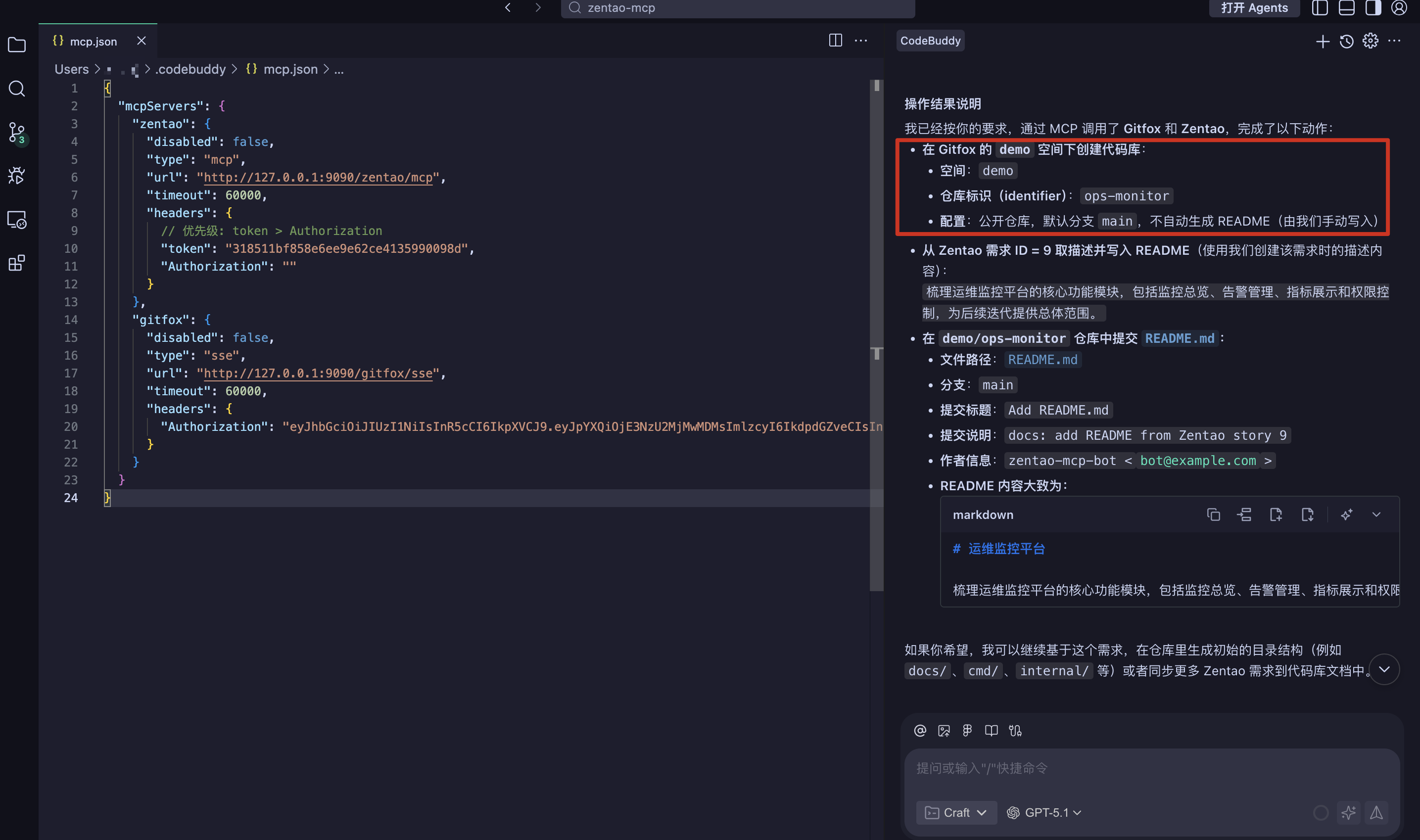The image size is (1420, 840).
Task: Open CodeBuddy settings gear
Action: point(1370,41)
